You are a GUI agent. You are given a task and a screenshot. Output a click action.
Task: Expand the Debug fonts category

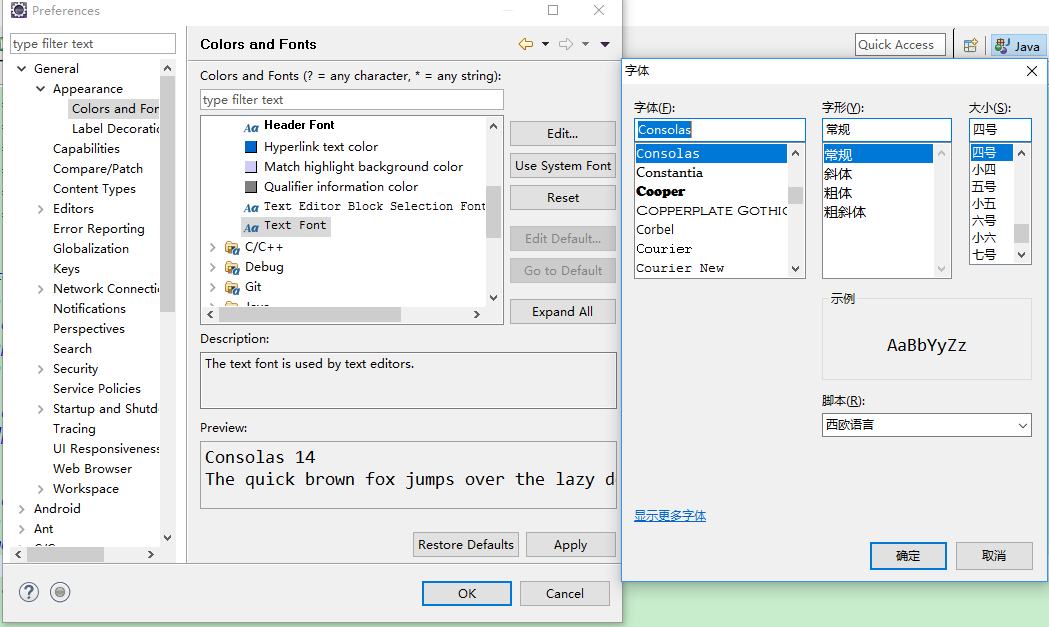coord(212,267)
